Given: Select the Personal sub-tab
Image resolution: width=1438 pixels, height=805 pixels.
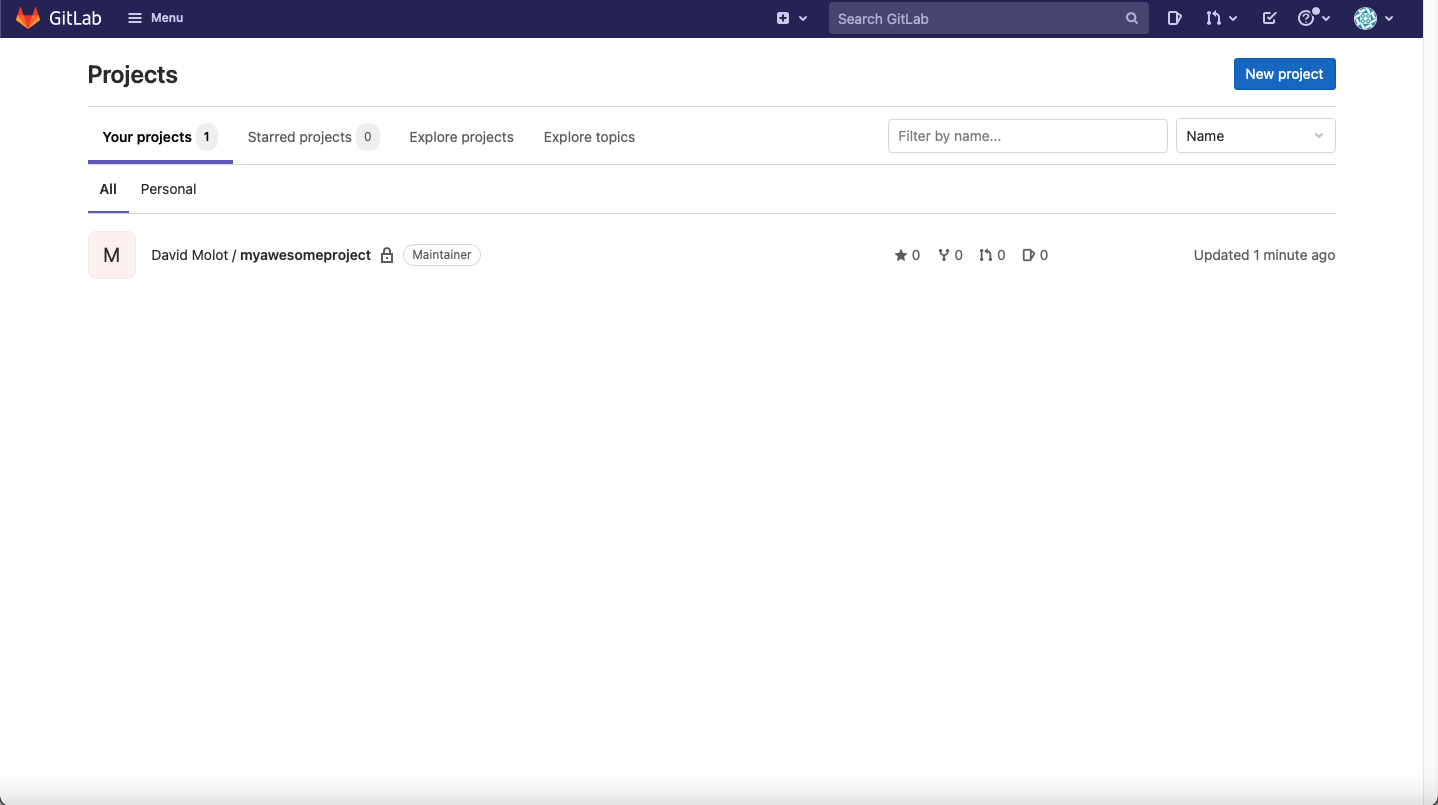Looking at the screenshot, I should point(168,189).
